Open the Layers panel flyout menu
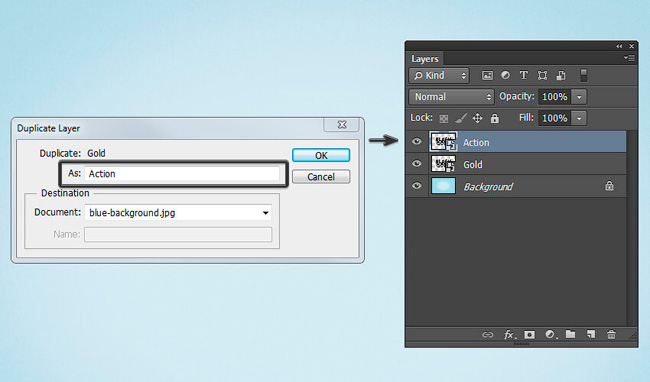Viewport: 650px width, 382px height. pos(629,58)
